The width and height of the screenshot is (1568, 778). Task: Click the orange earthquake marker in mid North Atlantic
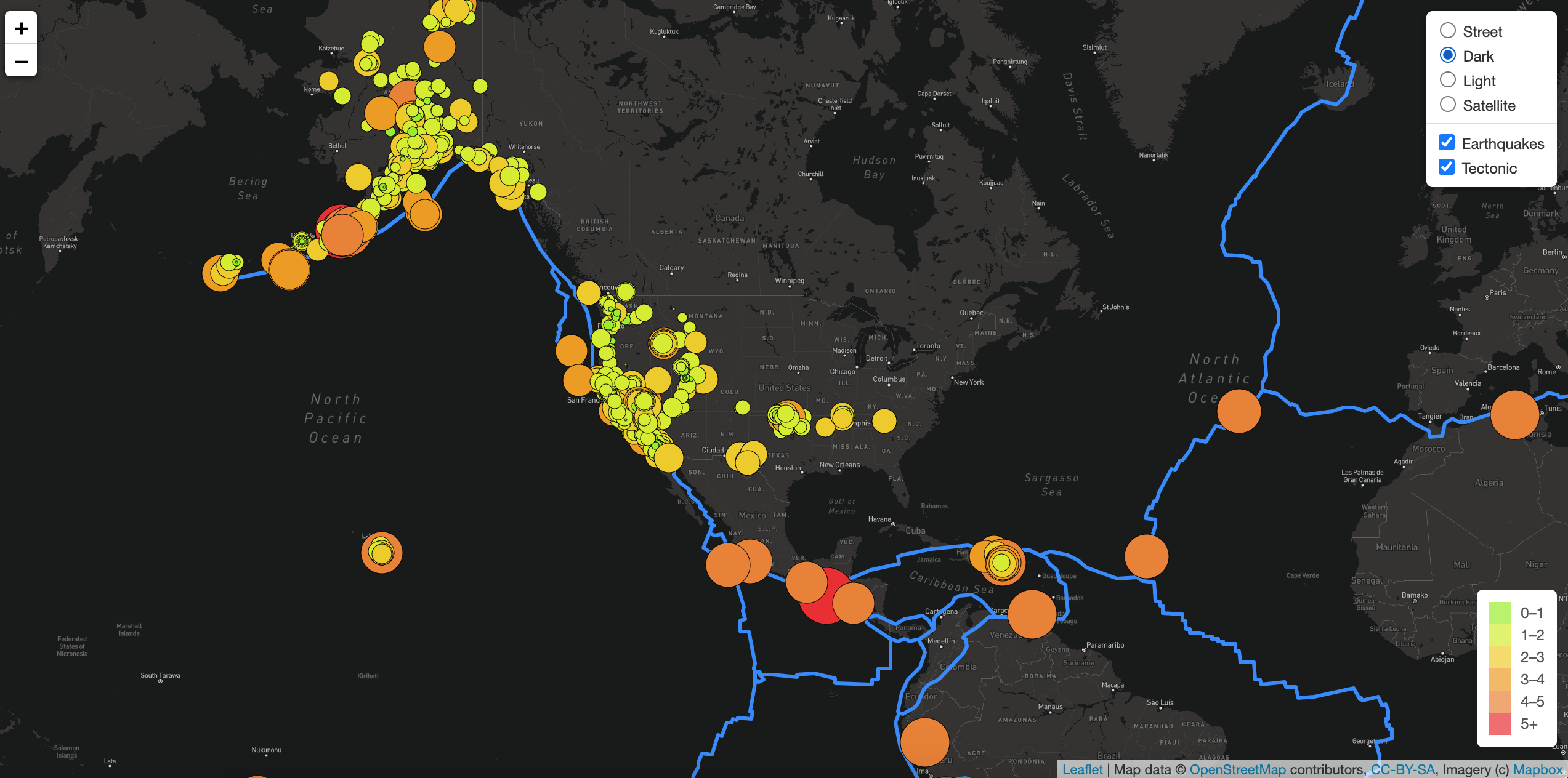[1239, 411]
